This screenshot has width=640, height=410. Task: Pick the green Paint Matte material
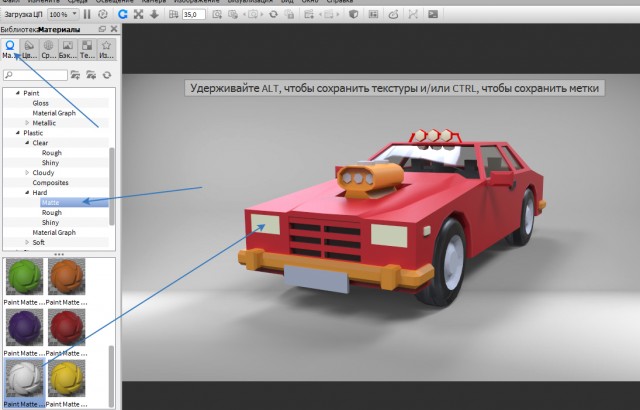pyautogui.click(x=23, y=277)
